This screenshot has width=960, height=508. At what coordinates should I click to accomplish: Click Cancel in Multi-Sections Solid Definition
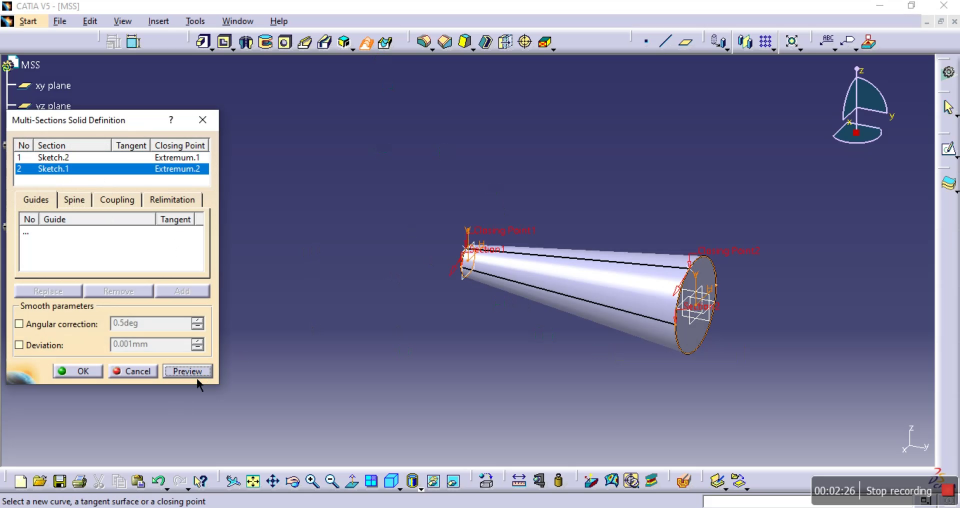click(132, 371)
